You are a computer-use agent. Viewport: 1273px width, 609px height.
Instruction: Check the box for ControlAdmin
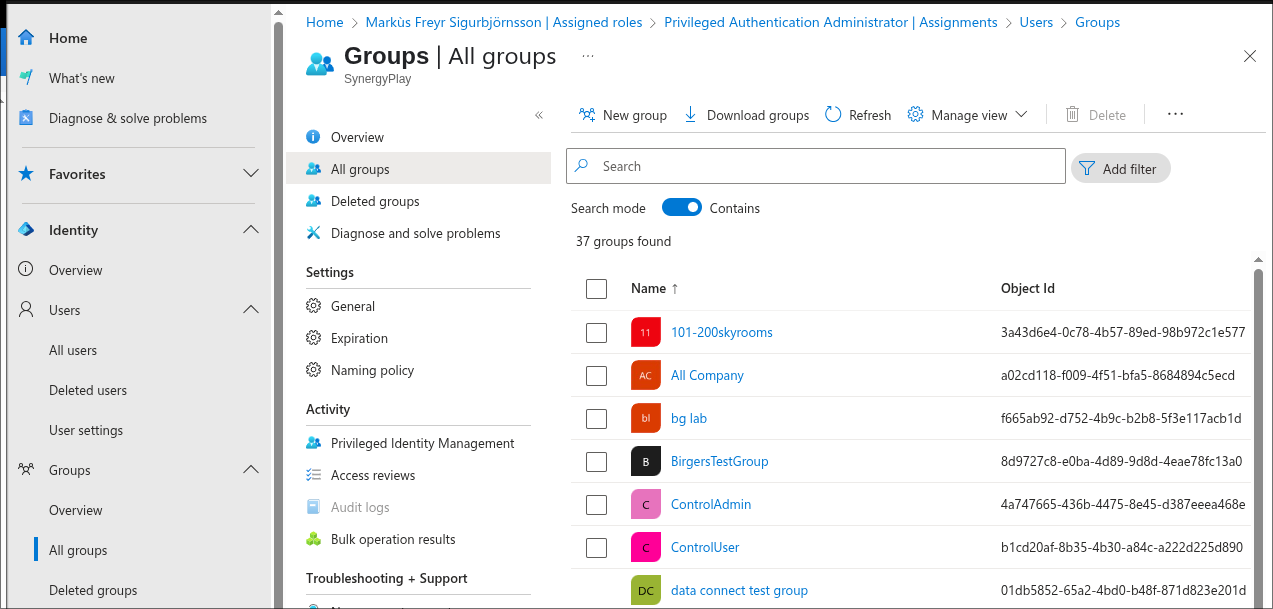pos(596,504)
